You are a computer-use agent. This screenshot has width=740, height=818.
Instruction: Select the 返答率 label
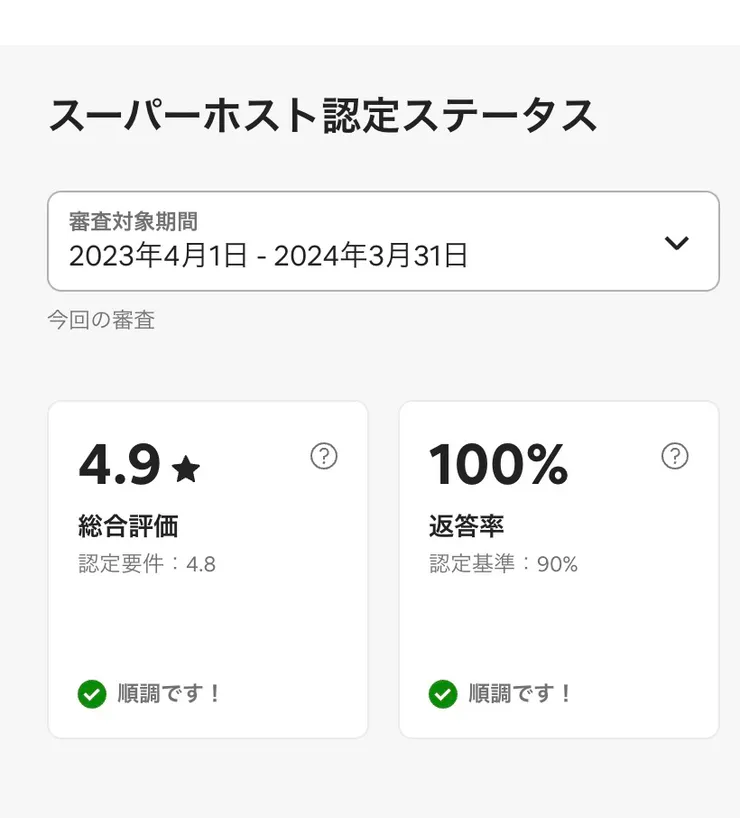coord(466,525)
